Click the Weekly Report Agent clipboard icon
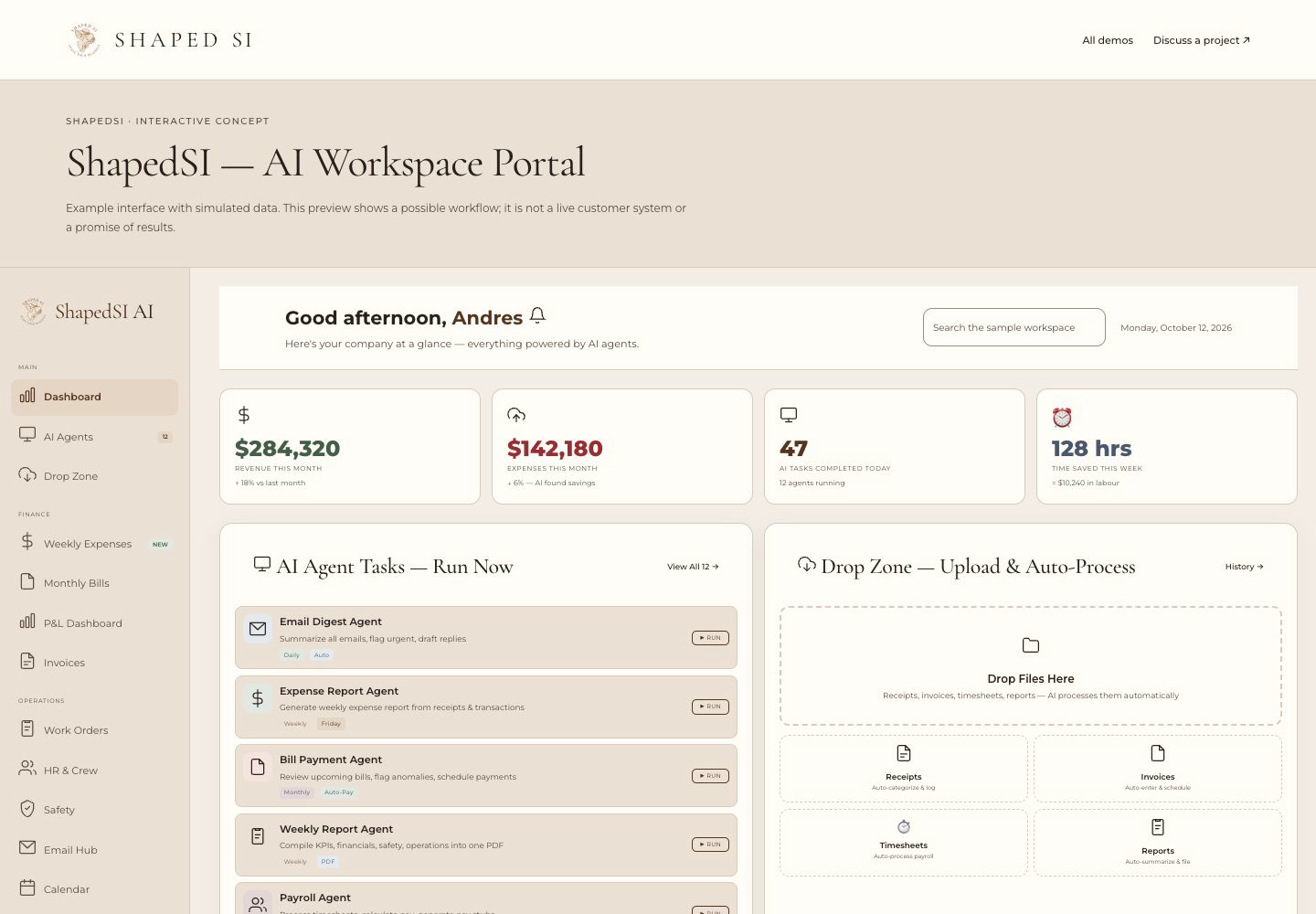This screenshot has height=914, width=1316. [258, 836]
